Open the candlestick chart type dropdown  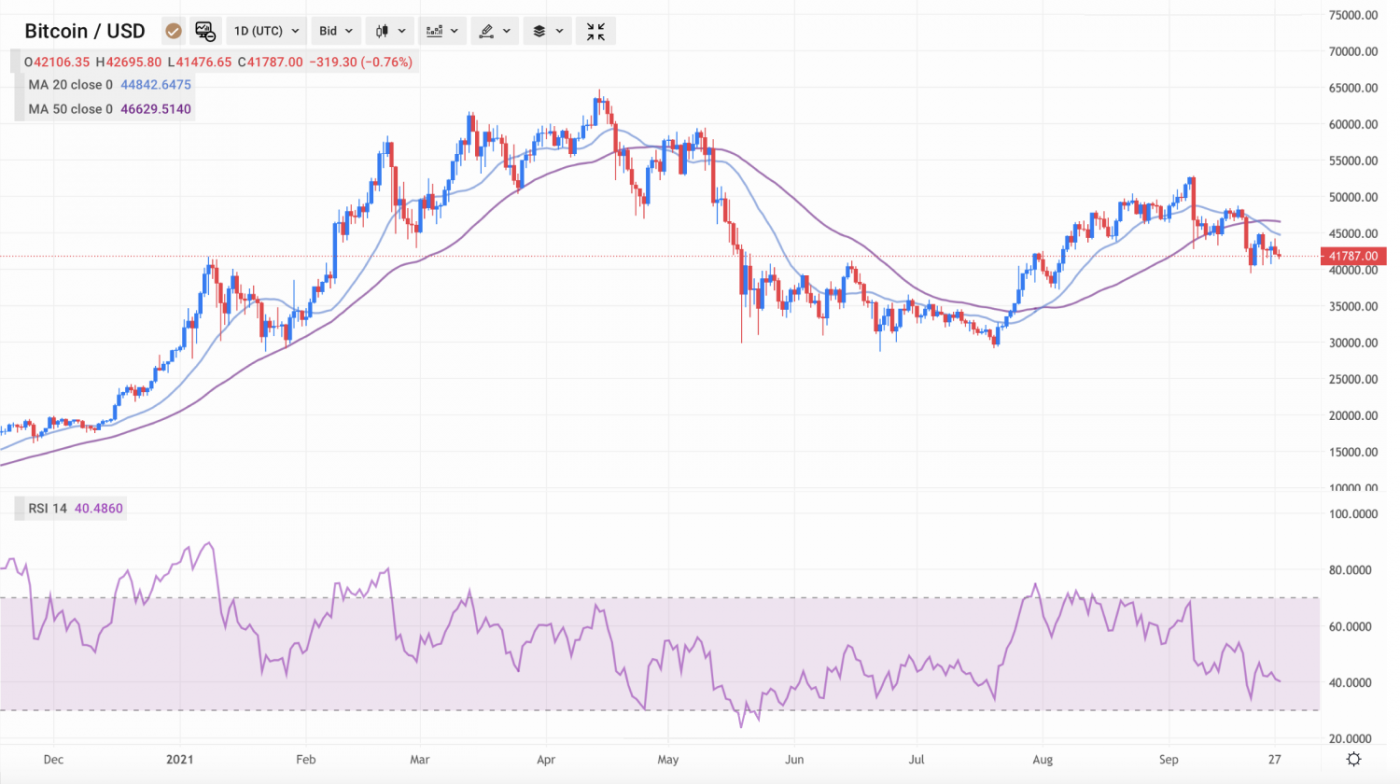click(389, 31)
